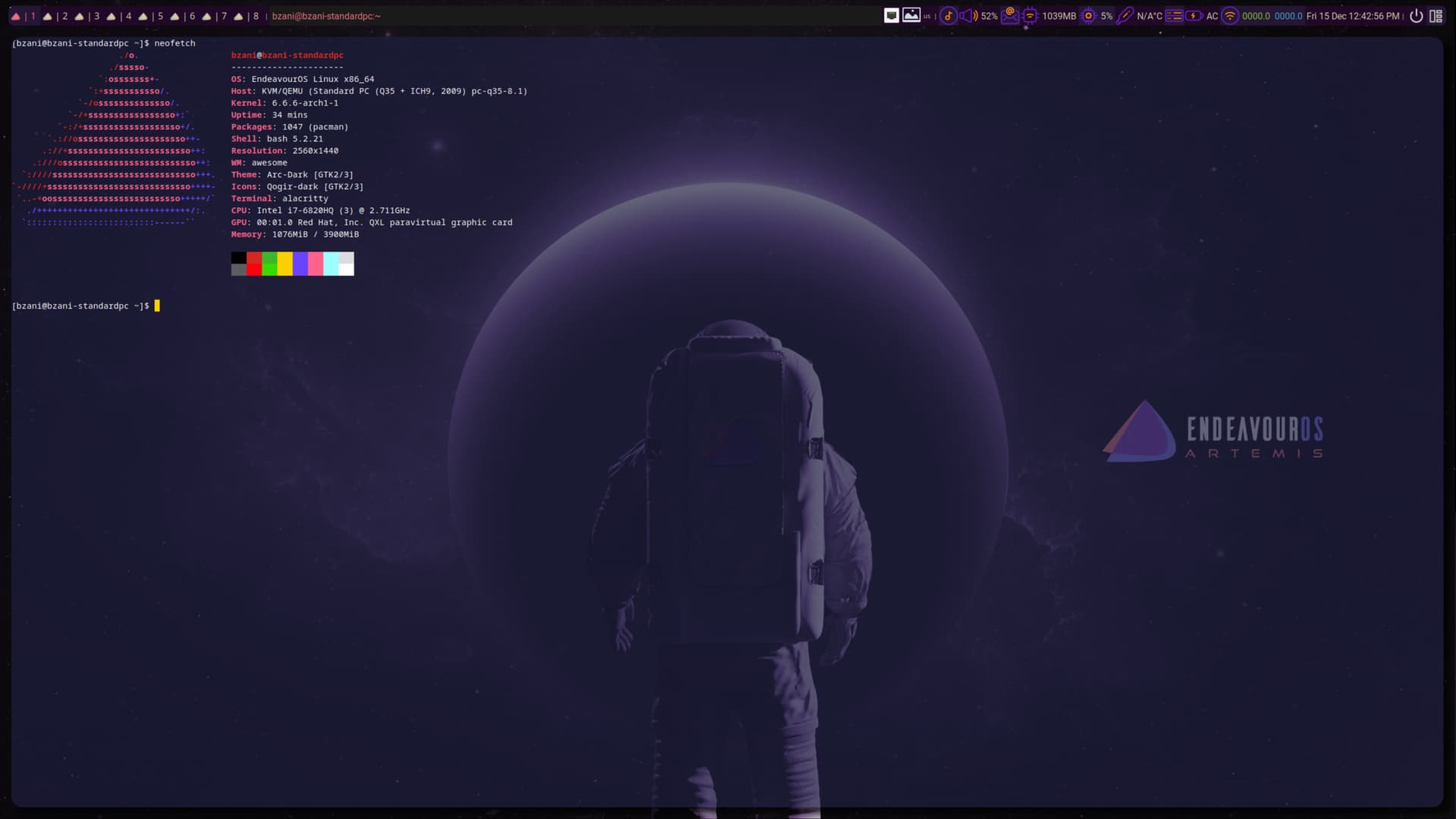
Task: Click the terminal prompt cursor line
Action: click(157, 306)
